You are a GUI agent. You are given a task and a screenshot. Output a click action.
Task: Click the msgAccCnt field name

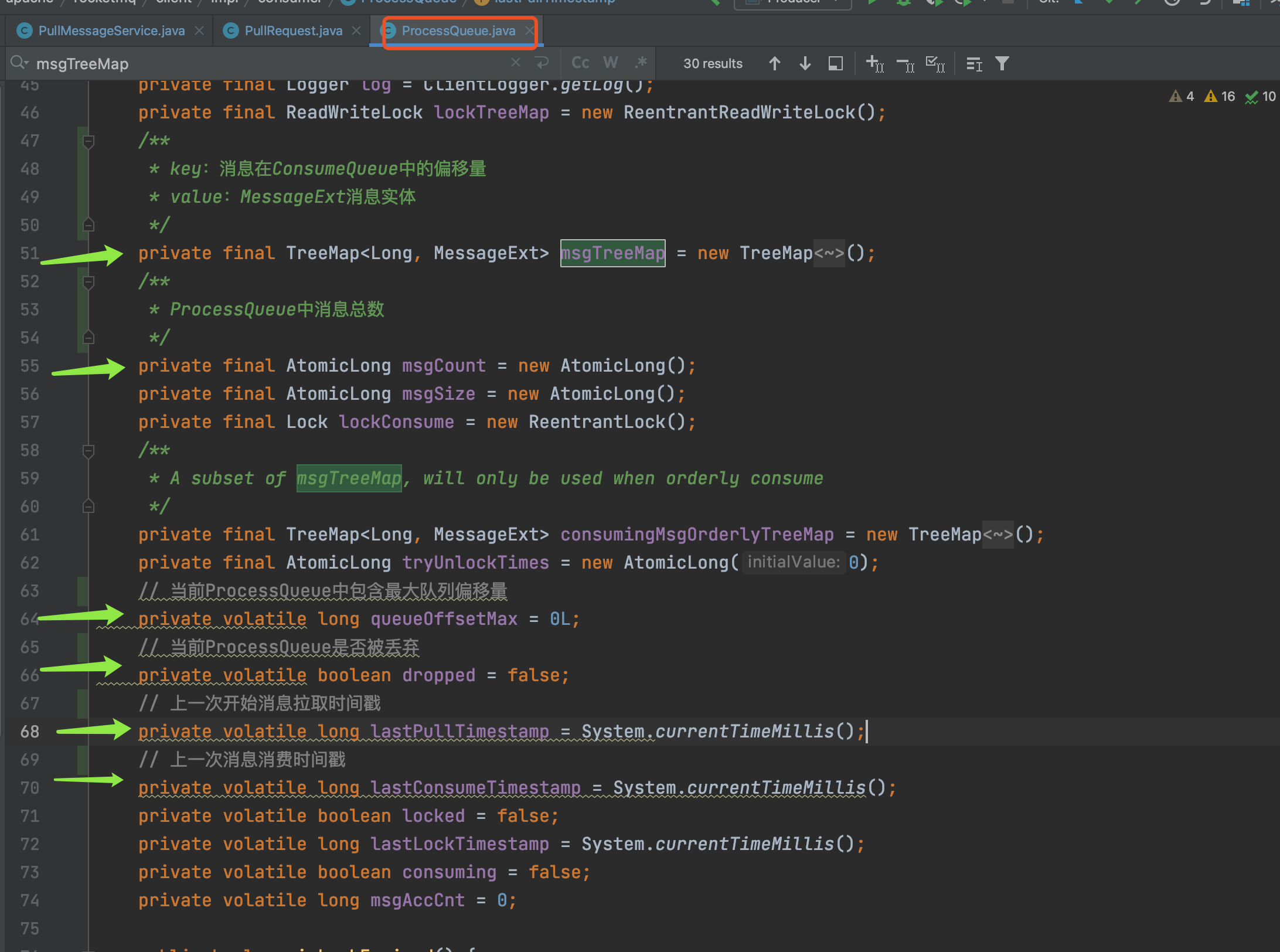417,900
